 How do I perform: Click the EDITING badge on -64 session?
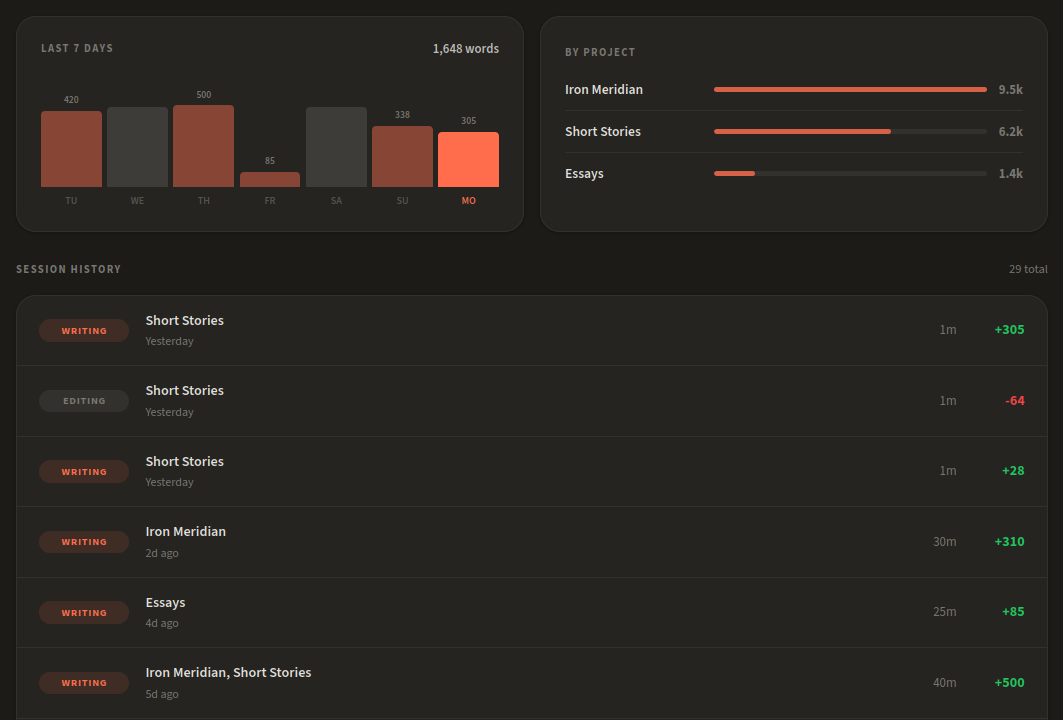(84, 401)
